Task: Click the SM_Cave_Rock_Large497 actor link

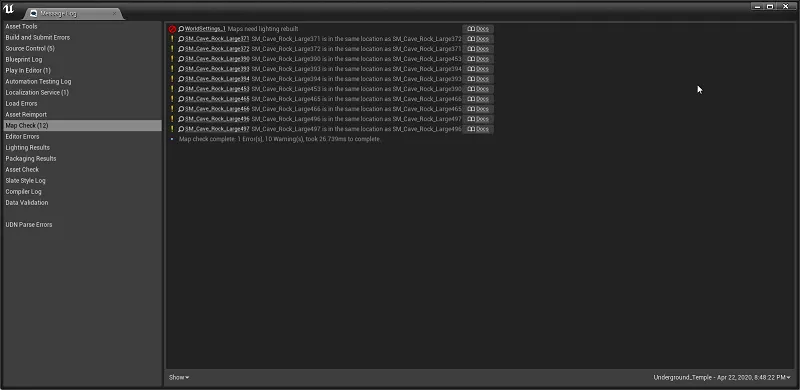Action: tap(217, 129)
